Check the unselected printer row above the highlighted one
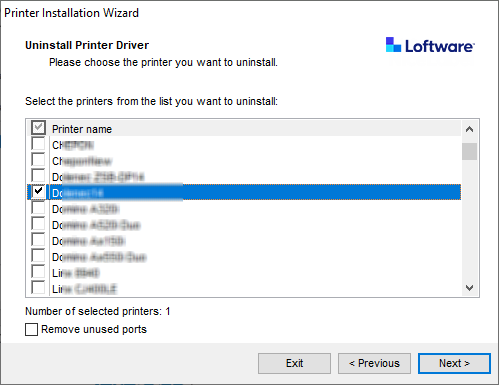499x385 pixels. 38,175
